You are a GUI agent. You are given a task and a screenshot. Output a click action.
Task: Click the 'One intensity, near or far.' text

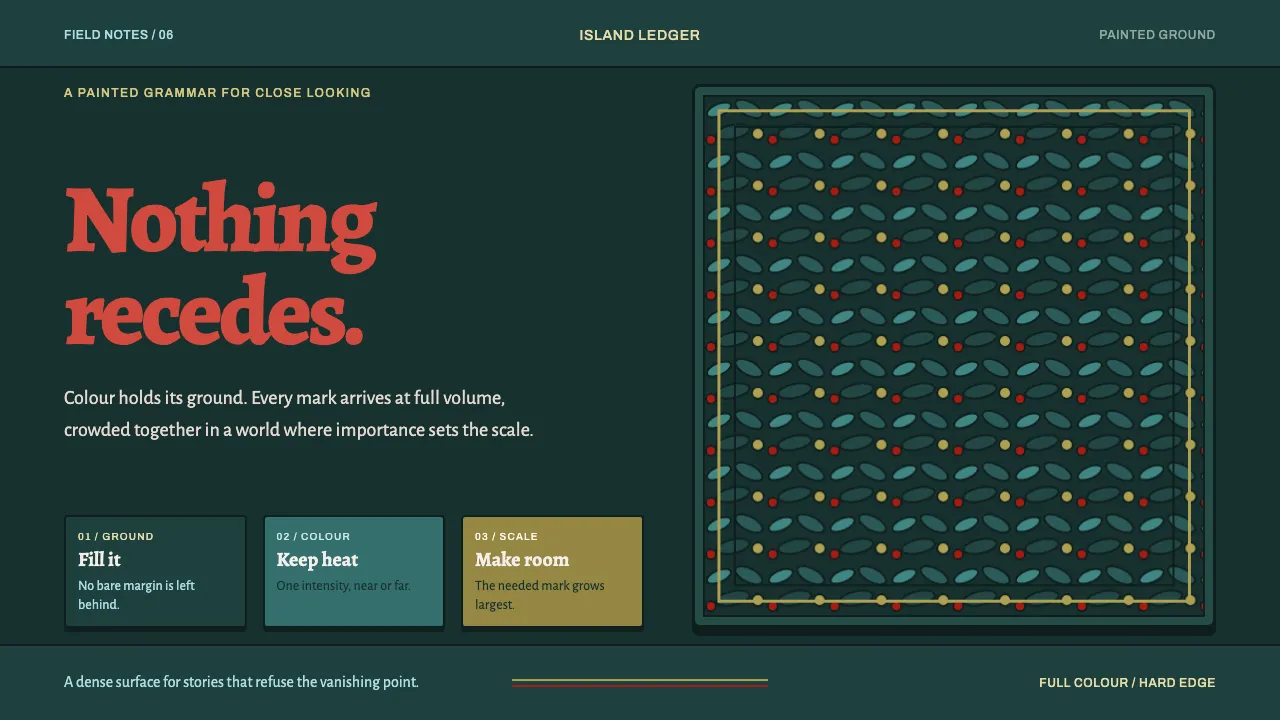343,586
